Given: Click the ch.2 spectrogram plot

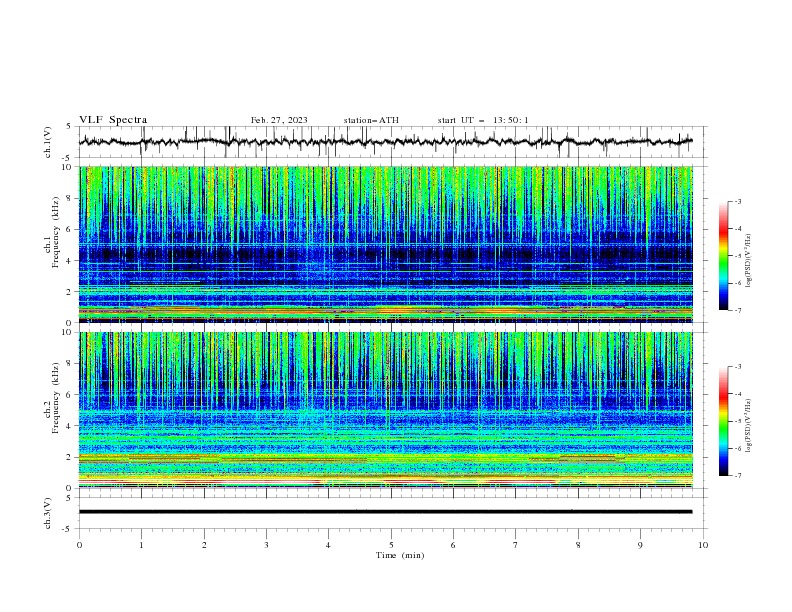Looking at the screenshot, I should [x=386, y=410].
